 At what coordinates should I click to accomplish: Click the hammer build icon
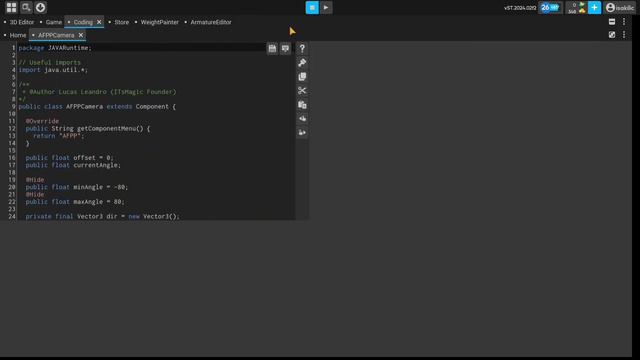(302, 62)
